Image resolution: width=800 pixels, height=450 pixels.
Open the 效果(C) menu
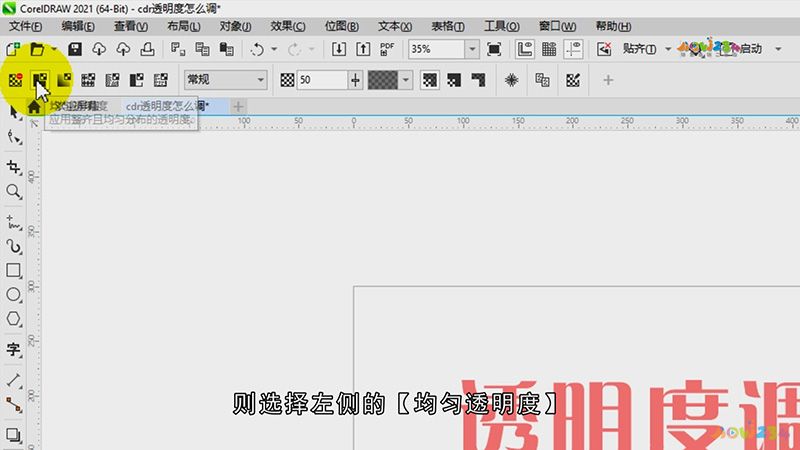288,26
